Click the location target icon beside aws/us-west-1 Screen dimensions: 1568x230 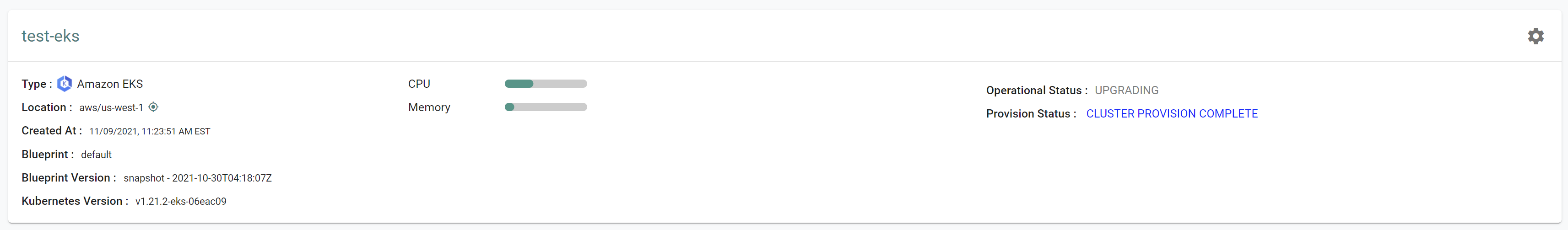click(x=153, y=107)
